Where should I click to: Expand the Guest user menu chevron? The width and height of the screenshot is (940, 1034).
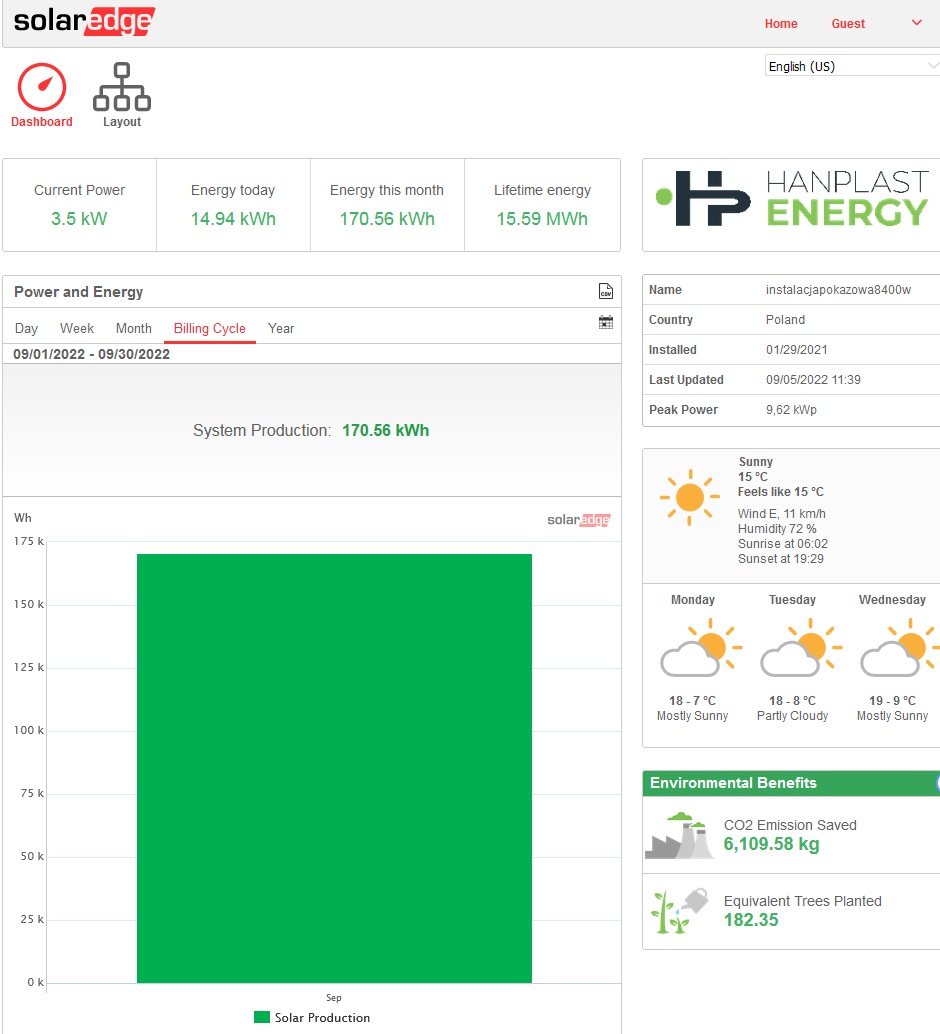pyautogui.click(x=917, y=23)
